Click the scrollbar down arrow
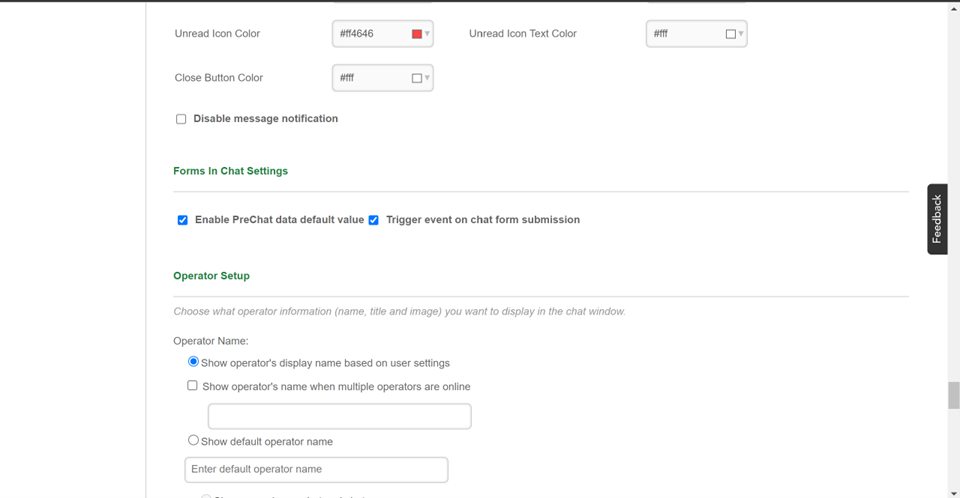The width and height of the screenshot is (960, 498). pos(954,491)
